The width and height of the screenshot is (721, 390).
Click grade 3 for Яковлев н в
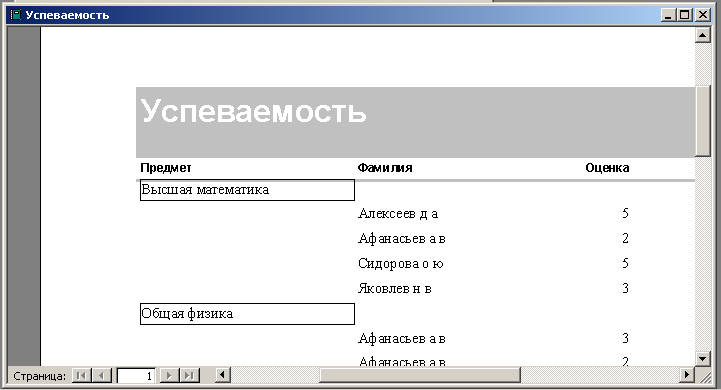[x=625, y=288]
